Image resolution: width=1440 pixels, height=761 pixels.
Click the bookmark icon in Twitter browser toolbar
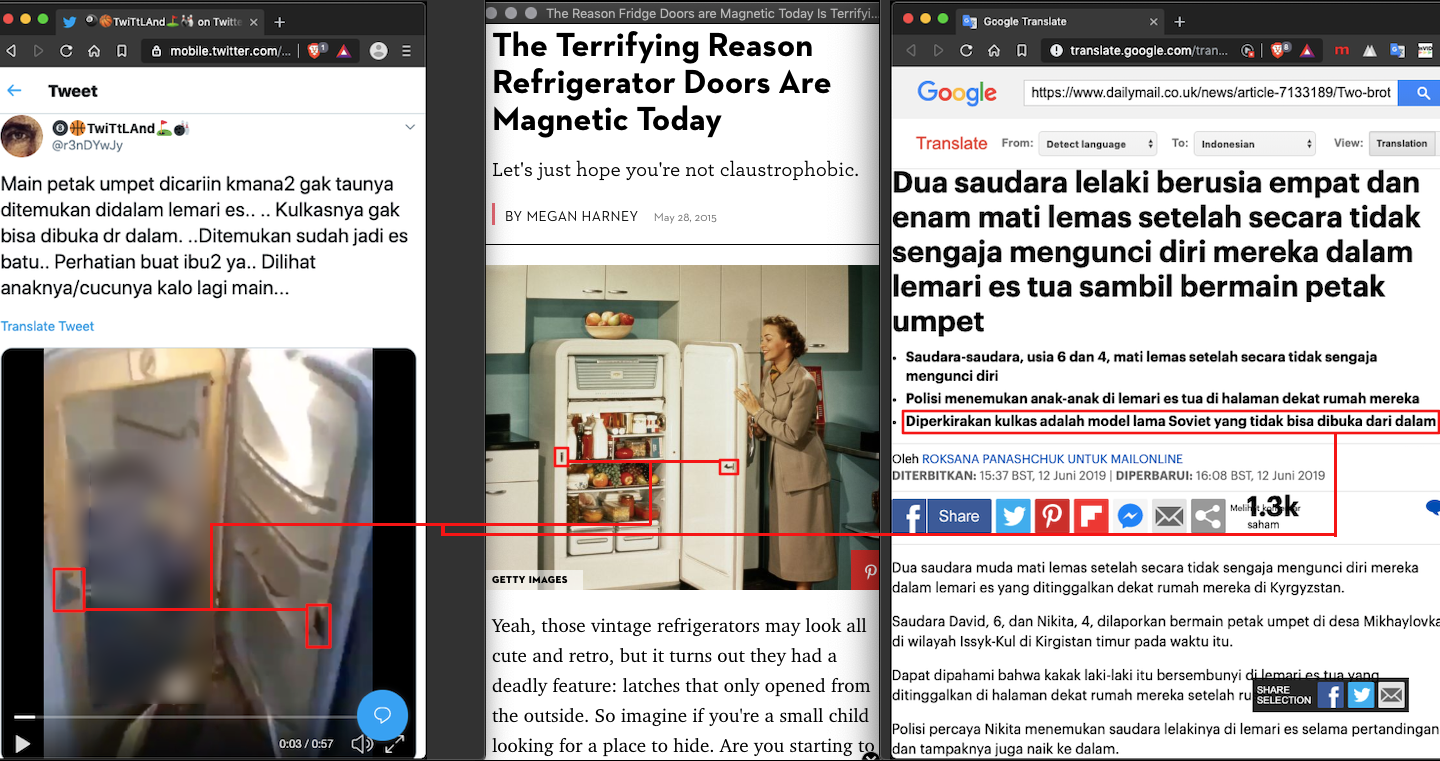coord(121,51)
